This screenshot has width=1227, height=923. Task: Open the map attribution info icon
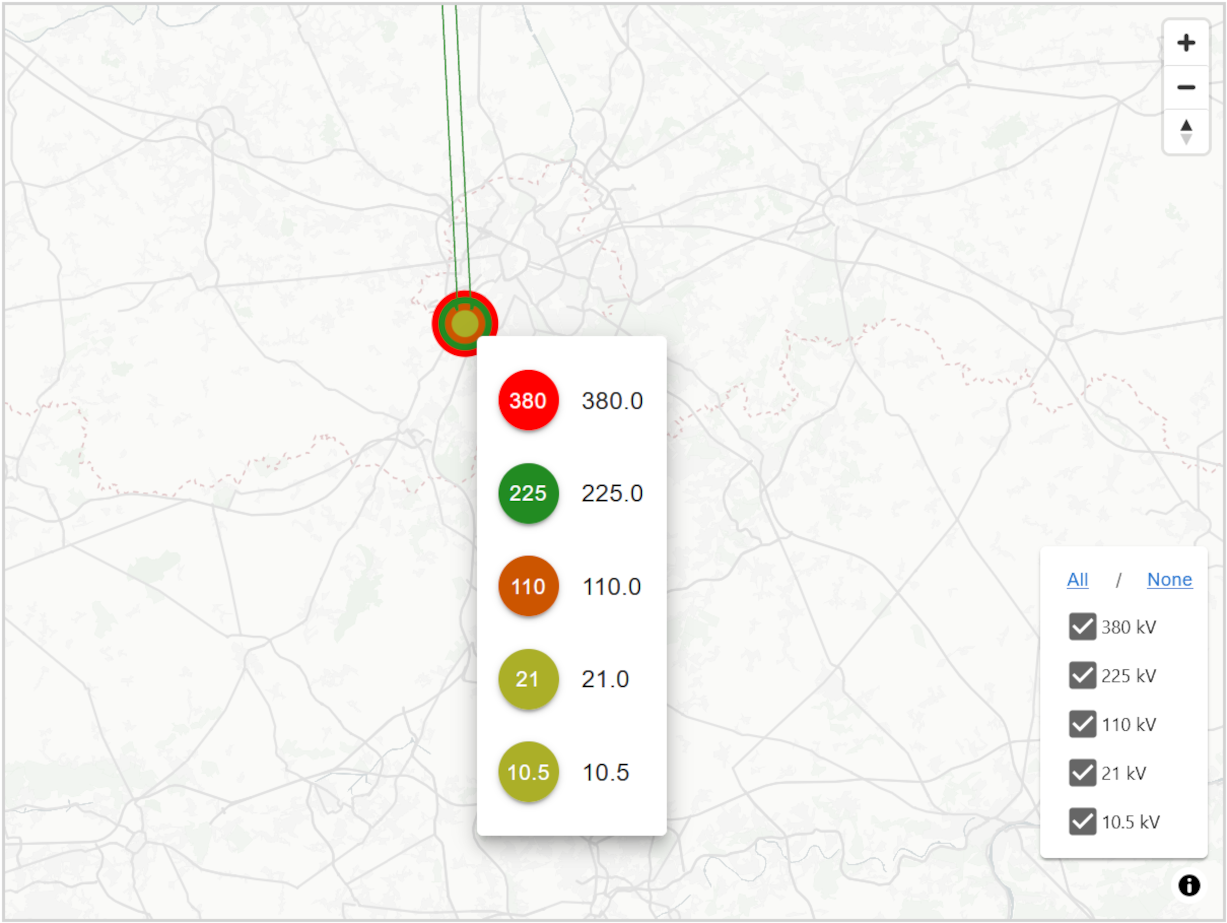1188,885
